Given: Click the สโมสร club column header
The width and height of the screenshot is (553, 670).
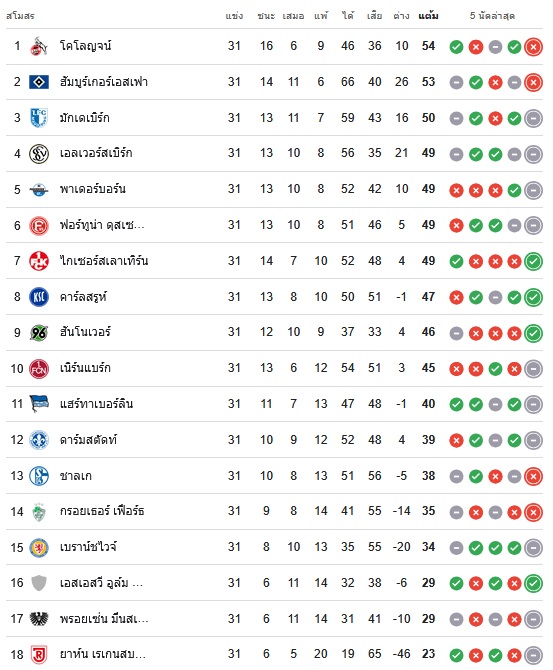Looking at the screenshot, I should [20, 16].
